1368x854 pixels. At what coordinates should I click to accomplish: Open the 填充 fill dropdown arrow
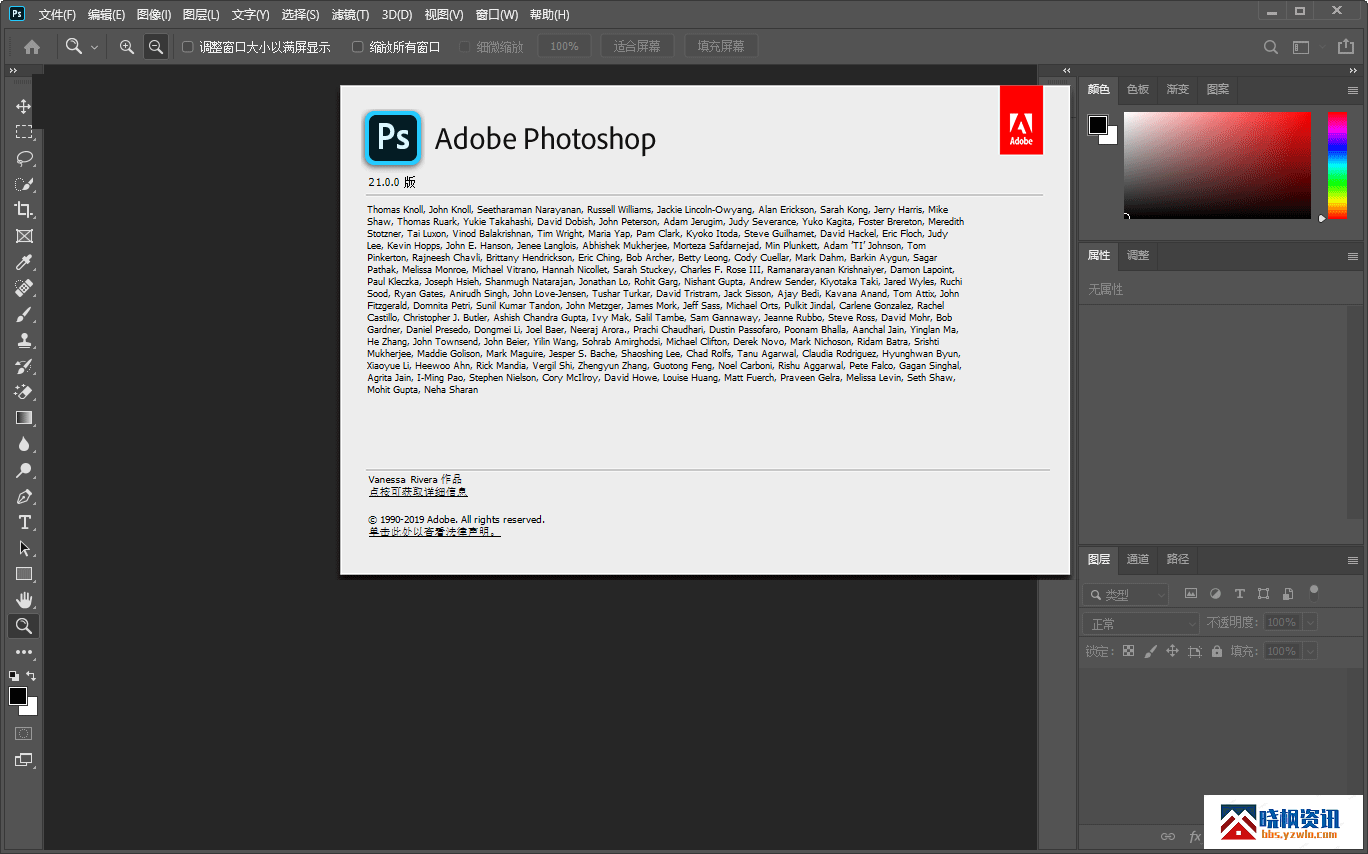click(1309, 651)
